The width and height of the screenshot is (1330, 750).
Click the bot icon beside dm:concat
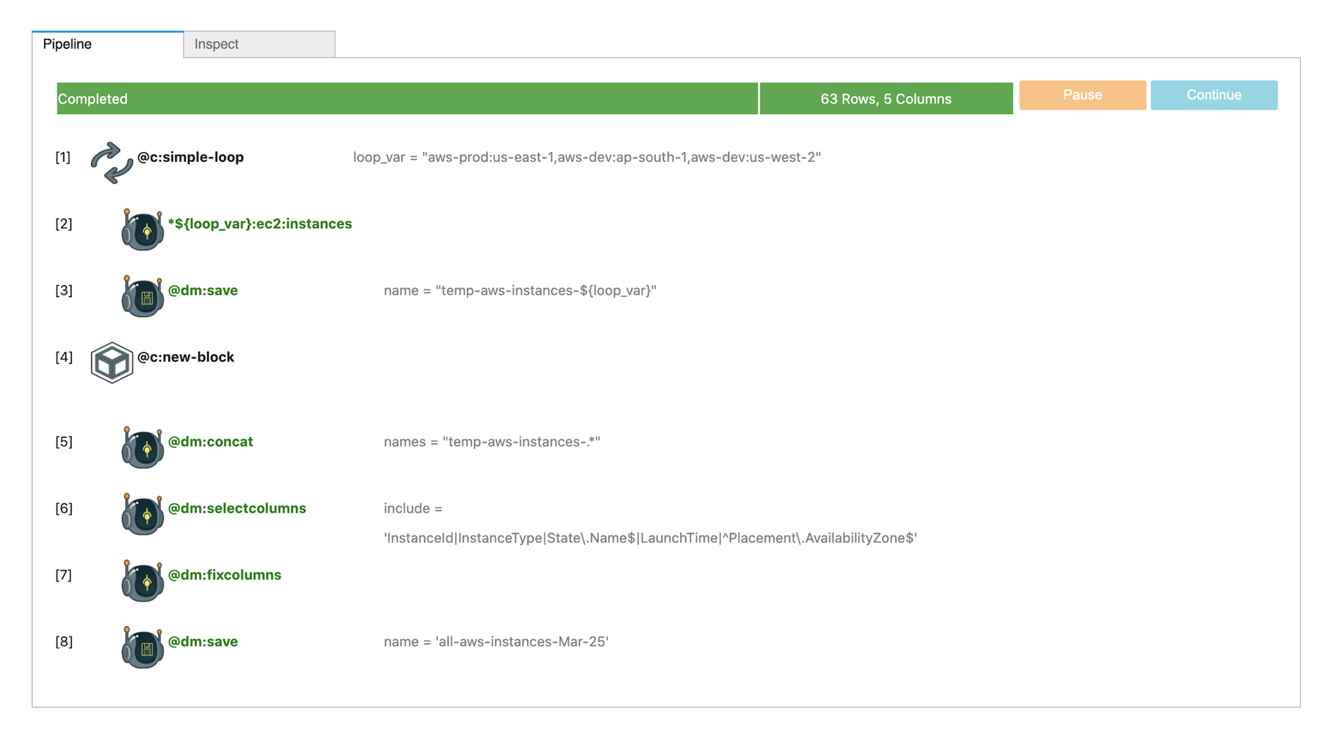pyautogui.click(x=142, y=447)
